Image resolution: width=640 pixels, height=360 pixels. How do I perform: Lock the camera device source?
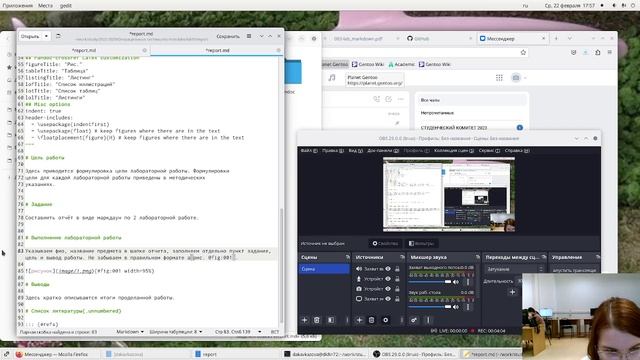tap(397, 289)
